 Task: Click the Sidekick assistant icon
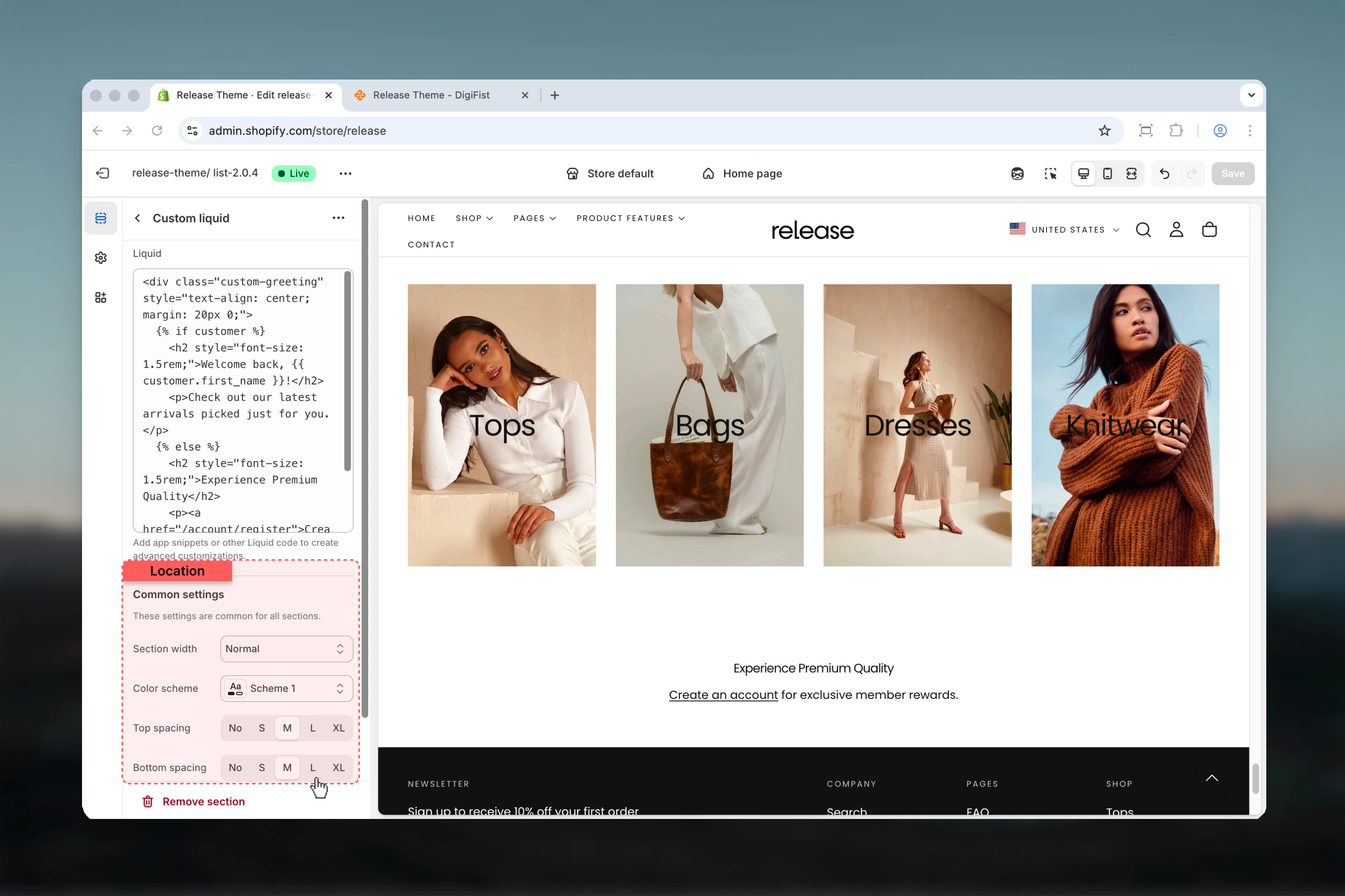(x=1017, y=174)
